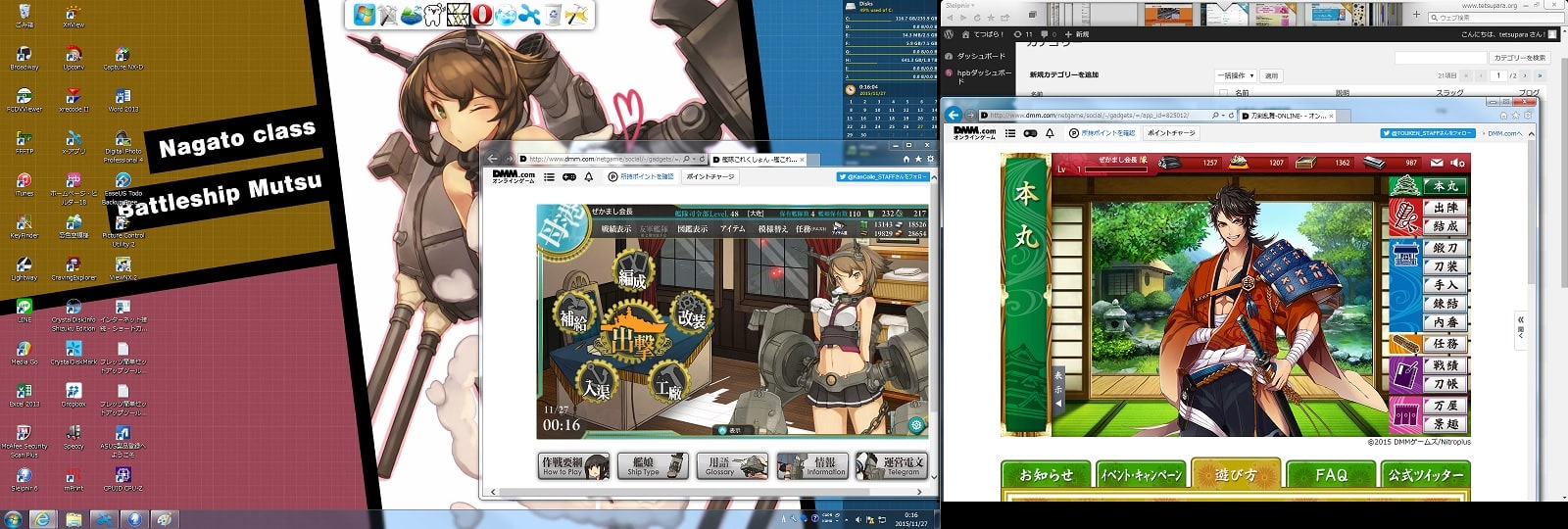Open the WordPress 新規 new-content menu
The width and height of the screenshot is (1568, 529).
[1077, 34]
